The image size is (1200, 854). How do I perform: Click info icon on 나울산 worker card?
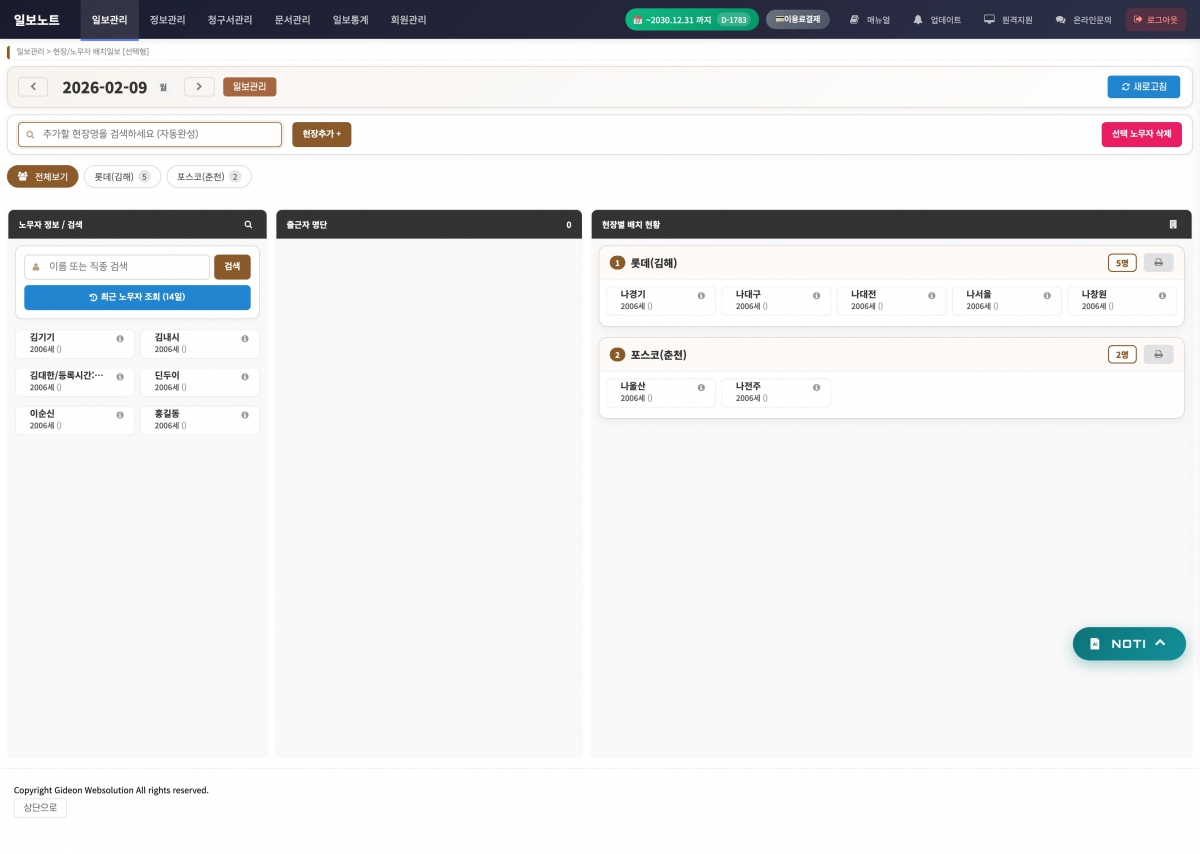click(701, 387)
